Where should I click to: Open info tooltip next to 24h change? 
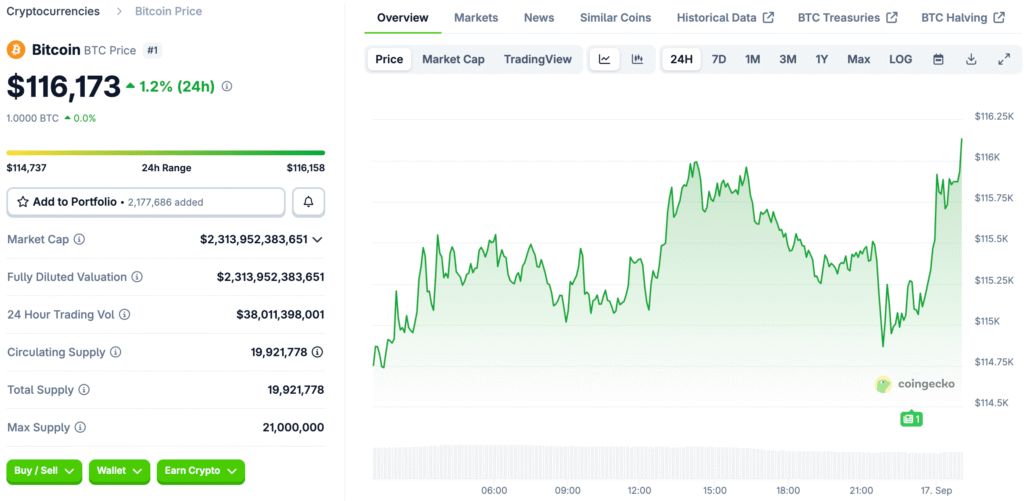tap(227, 86)
